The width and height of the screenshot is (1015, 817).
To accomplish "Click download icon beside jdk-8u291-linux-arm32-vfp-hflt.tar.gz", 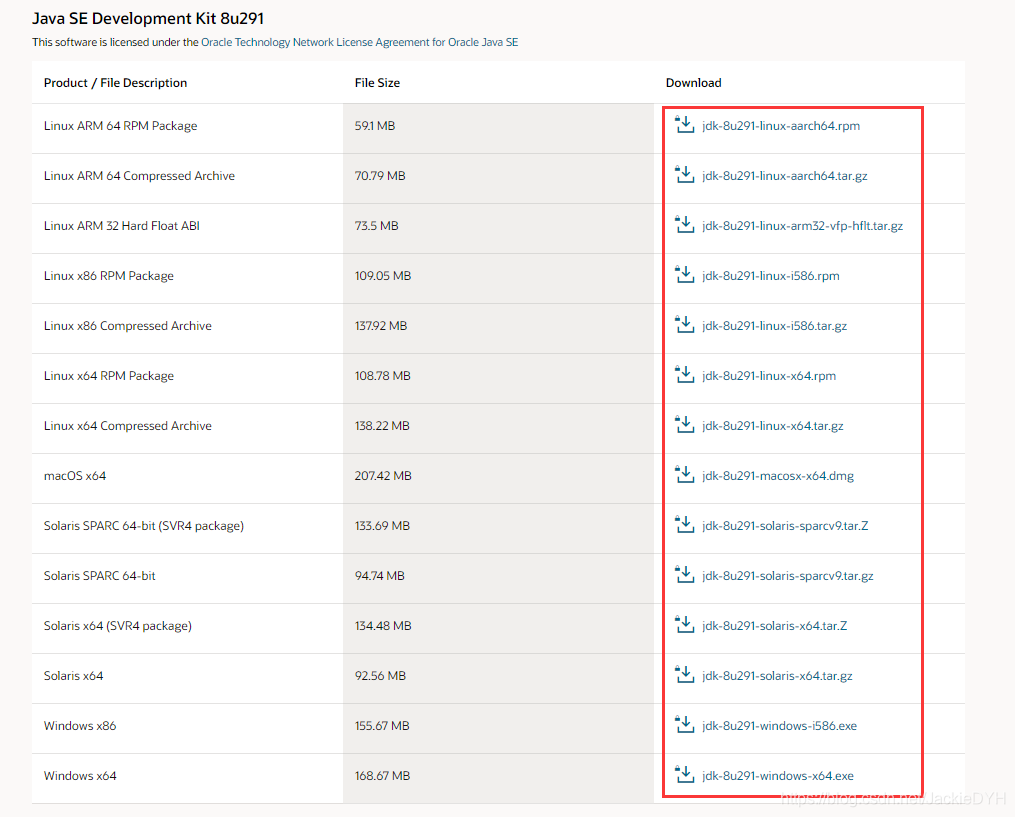I will (684, 224).
